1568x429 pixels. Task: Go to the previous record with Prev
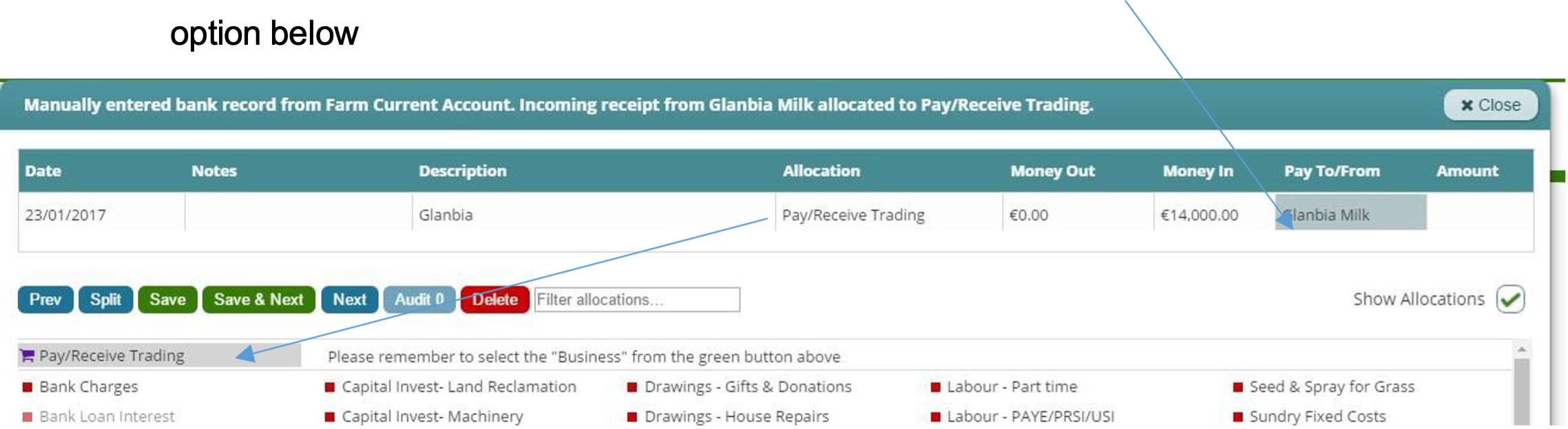pyautogui.click(x=45, y=300)
